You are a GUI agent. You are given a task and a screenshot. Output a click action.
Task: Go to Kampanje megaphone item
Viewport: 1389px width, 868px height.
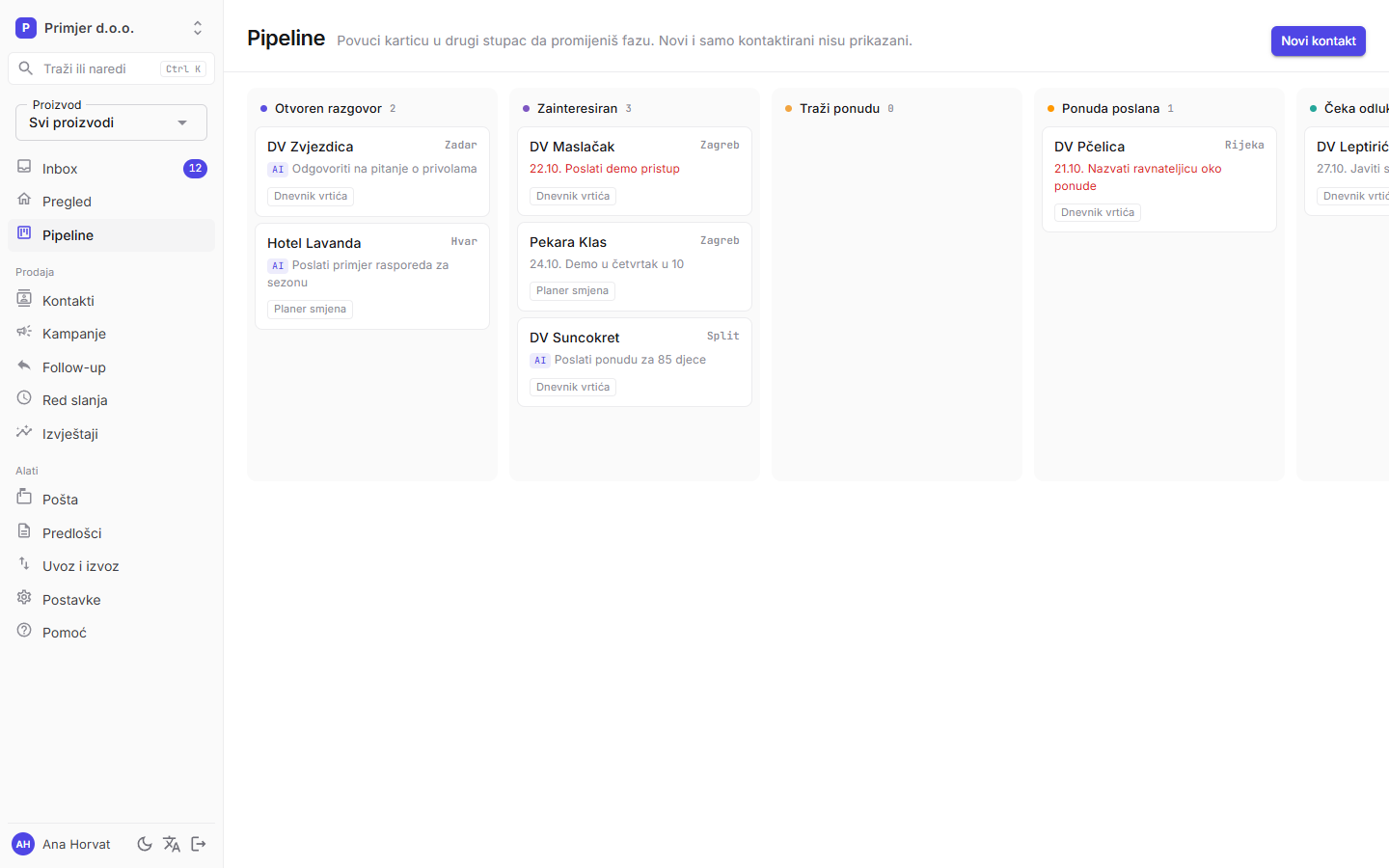pyautogui.click(x=111, y=334)
